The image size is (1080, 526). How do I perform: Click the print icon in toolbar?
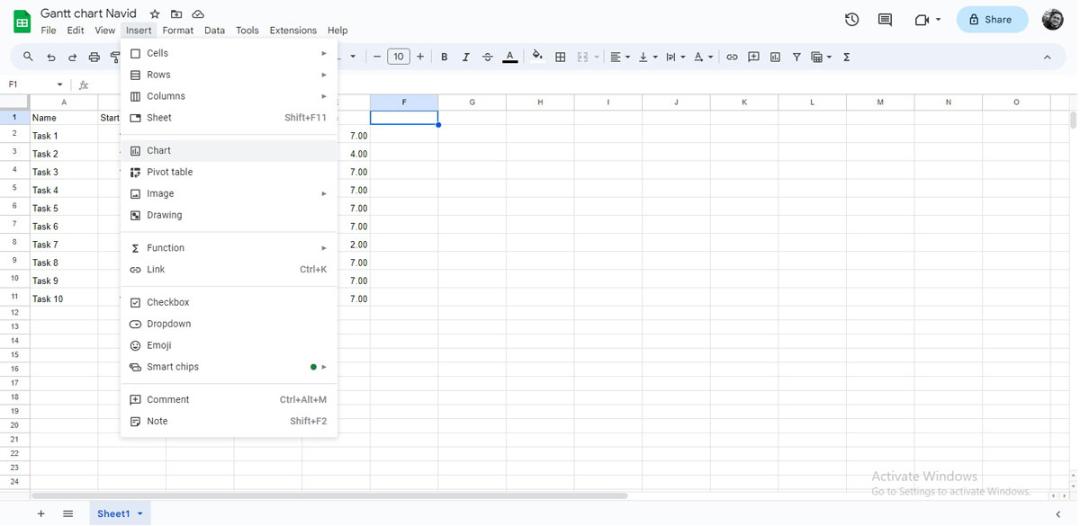(94, 57)
